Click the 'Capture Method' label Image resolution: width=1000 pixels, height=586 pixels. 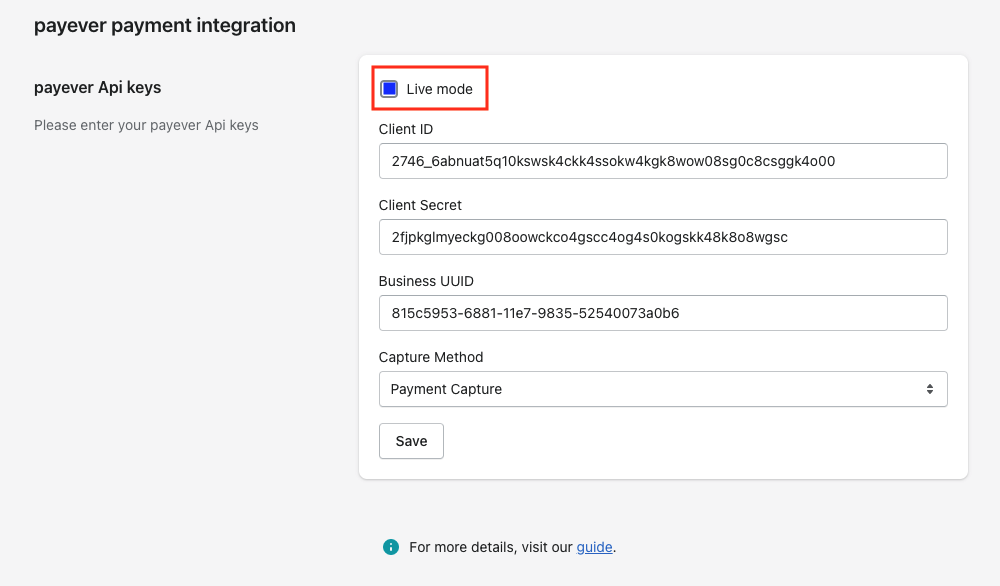[431, 357]
